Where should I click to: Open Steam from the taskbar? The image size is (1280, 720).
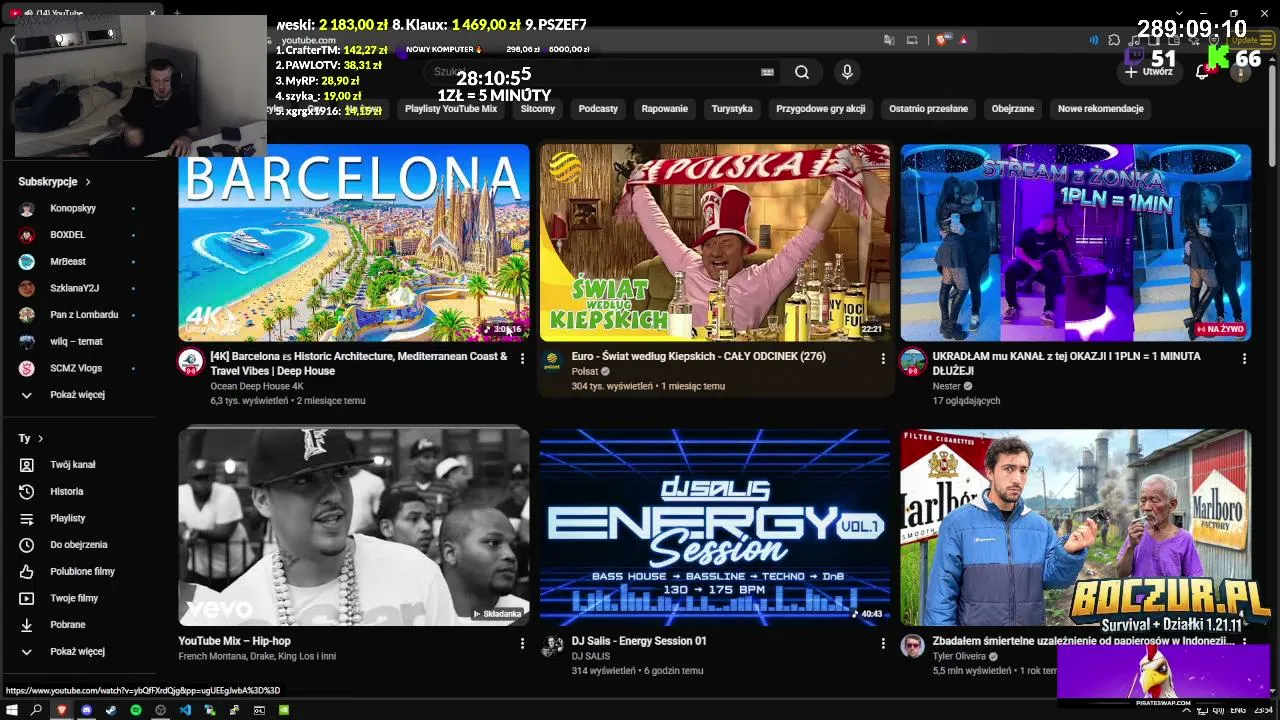pyautogui.click(x=111, y=710)
